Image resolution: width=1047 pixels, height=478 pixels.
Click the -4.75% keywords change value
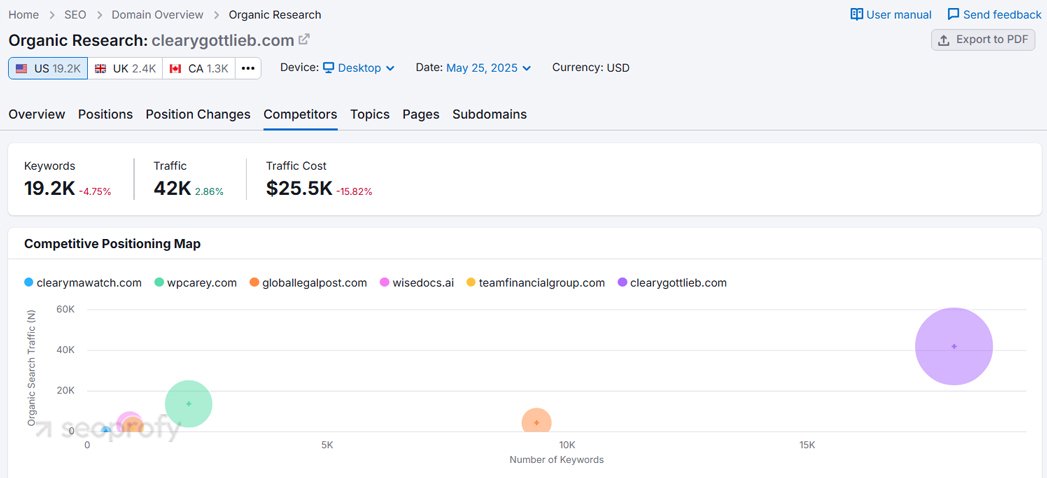click(95, 192)
